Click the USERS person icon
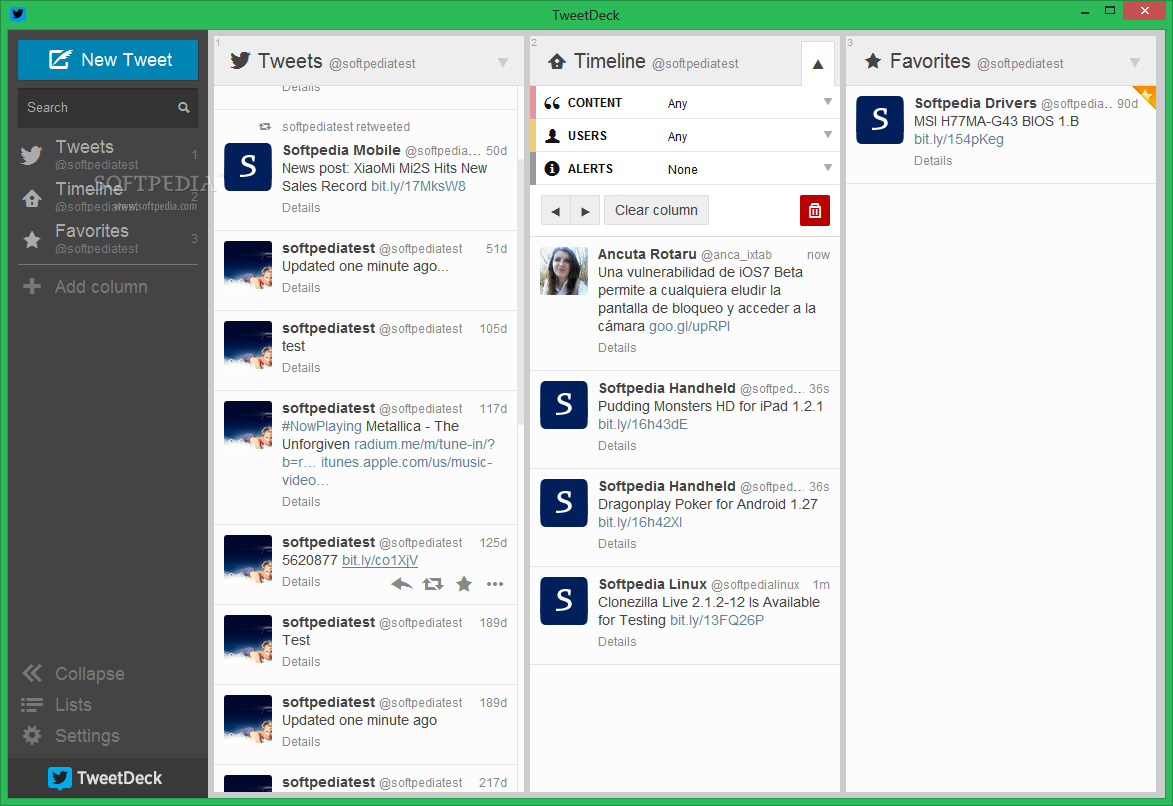This screenshot has width=1173, height=806. [552, 135]
